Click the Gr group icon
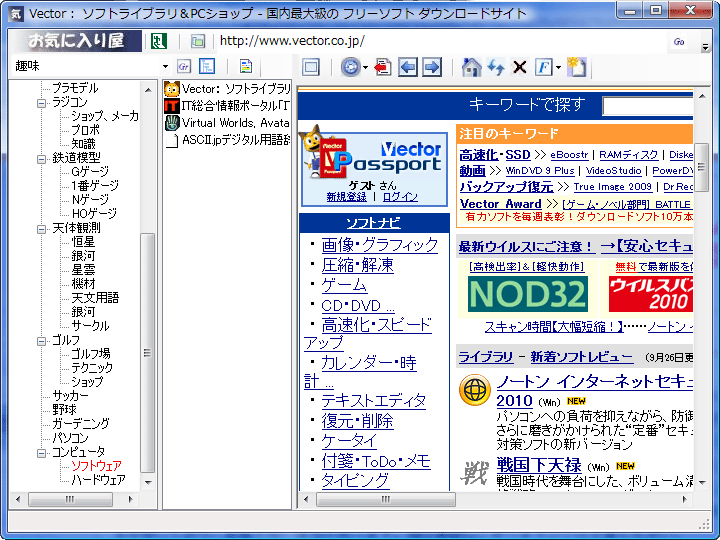Image resolution: width=720 pixels, height=540 pixels. coord(184,67)
